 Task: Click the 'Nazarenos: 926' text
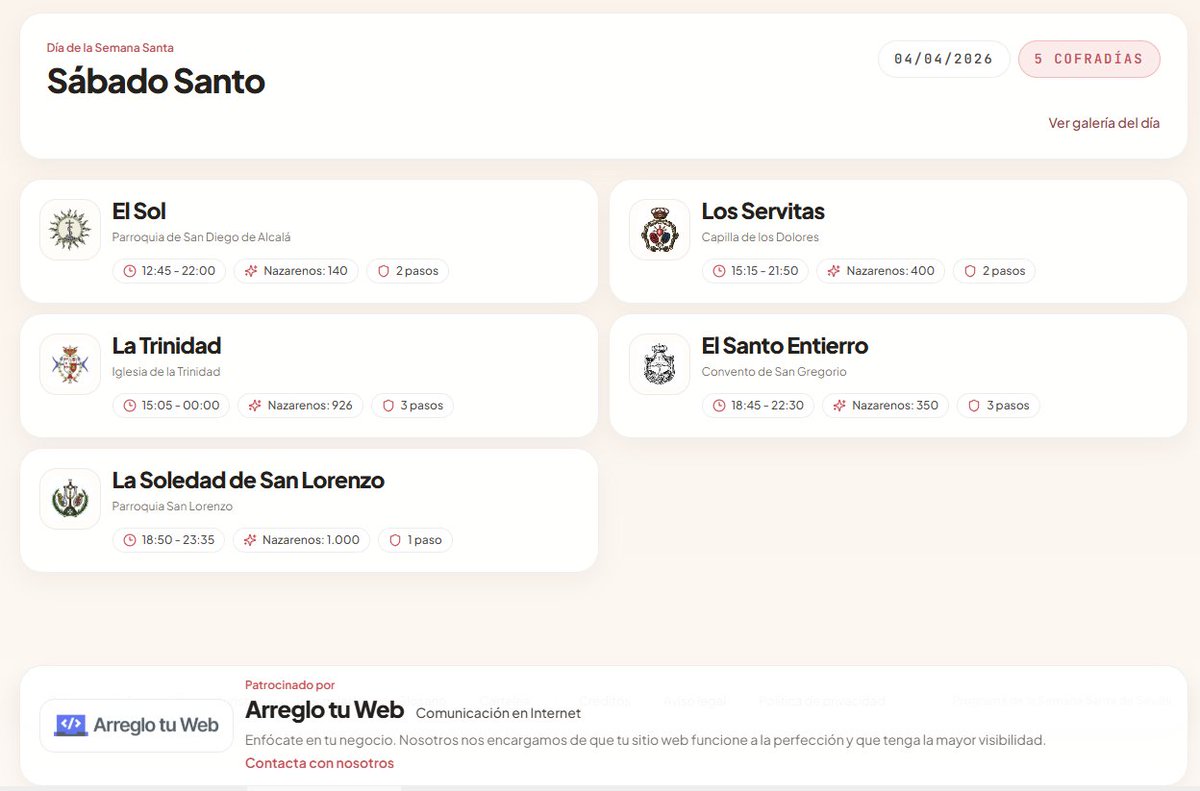point(310,406)
